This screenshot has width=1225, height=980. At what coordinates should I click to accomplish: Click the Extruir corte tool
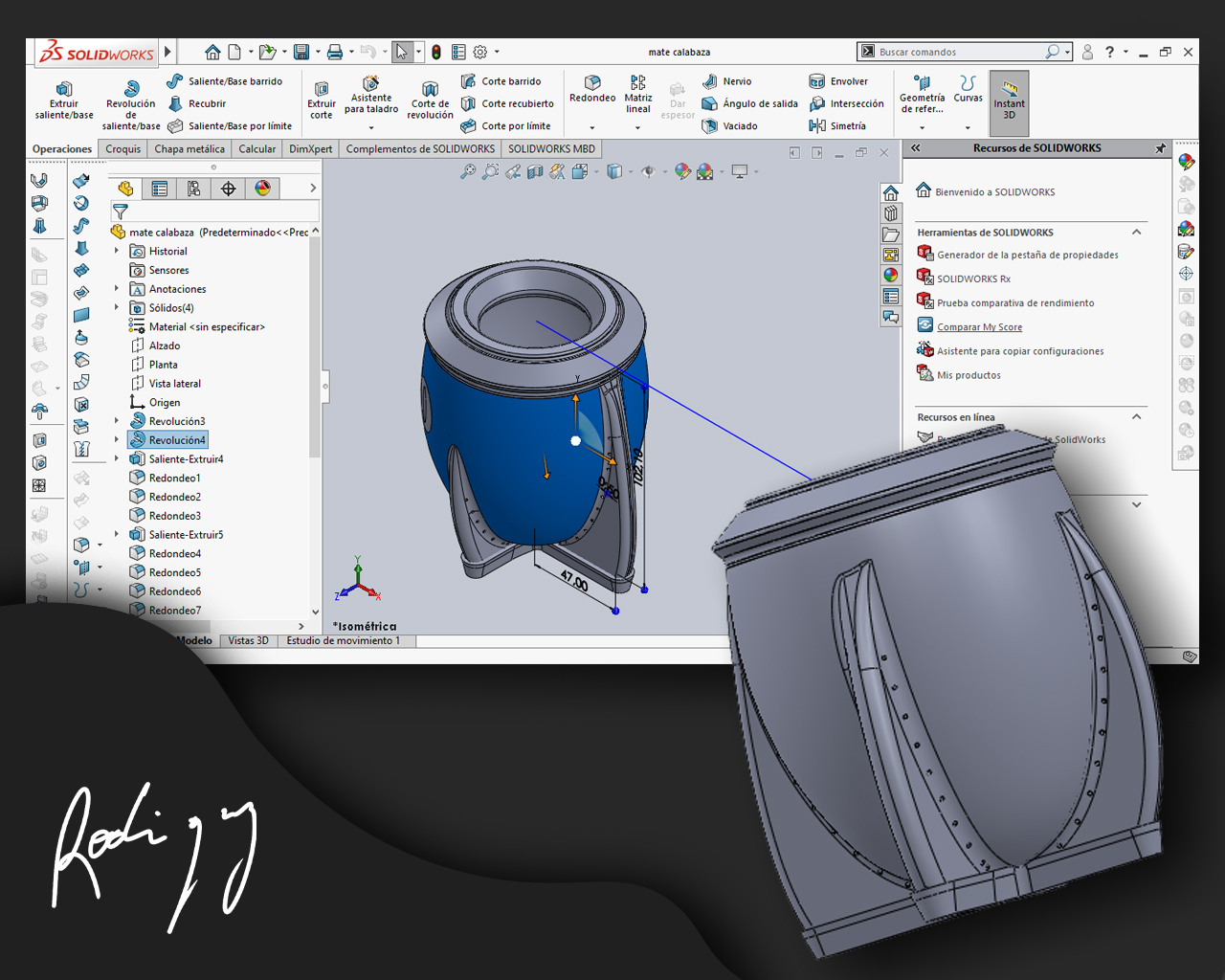point(322,100)
